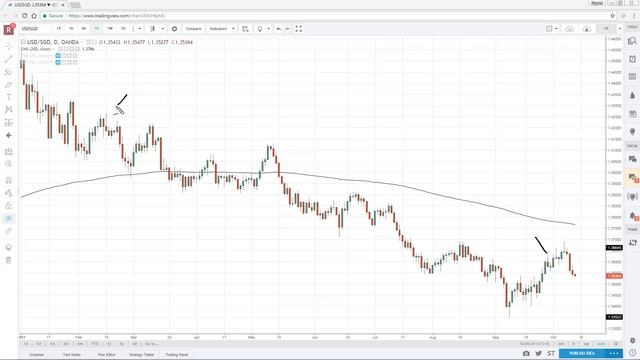Select the D daily timeframe button
Screen dimensions: 640x360
tap(97, 29)
